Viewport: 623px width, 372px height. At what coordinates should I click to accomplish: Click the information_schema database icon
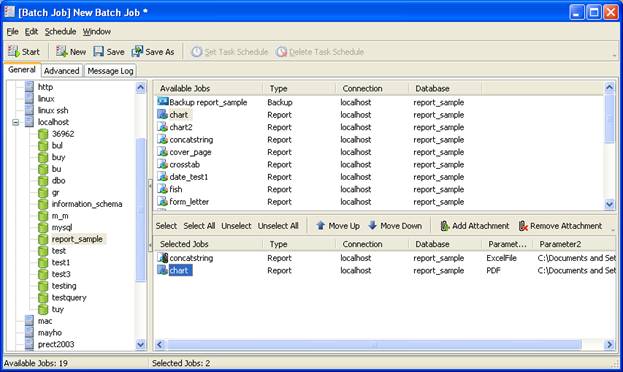43,204
